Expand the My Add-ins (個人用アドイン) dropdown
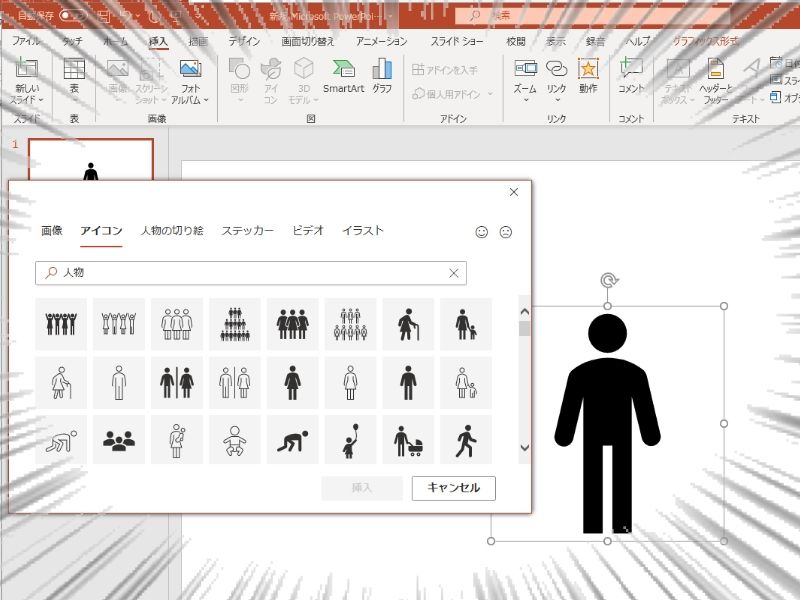The width and height of the screenshot is (800, 600). point(490,94)
